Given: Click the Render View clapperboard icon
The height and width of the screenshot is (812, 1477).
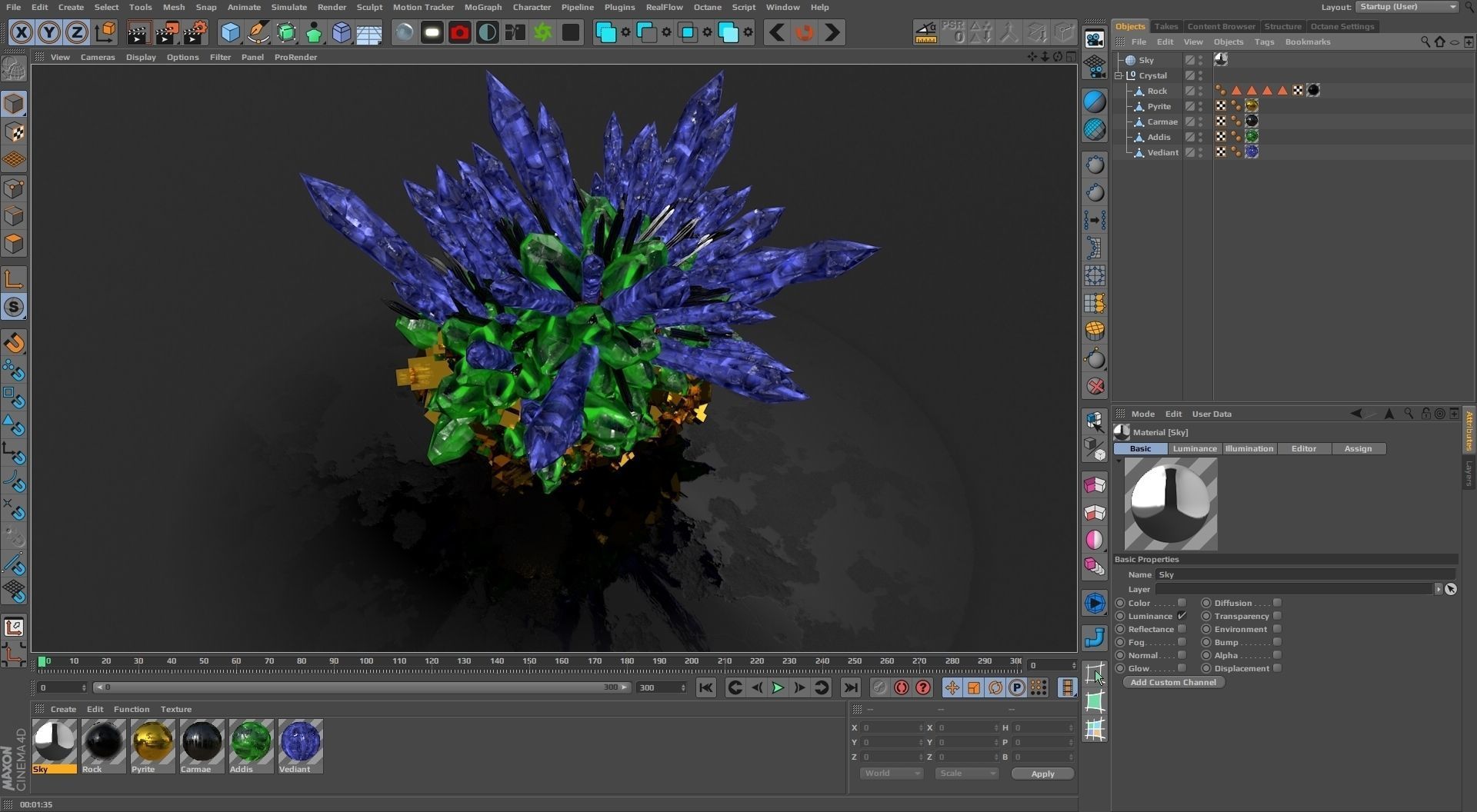Looking at the screenshot, I should (138, 32).
